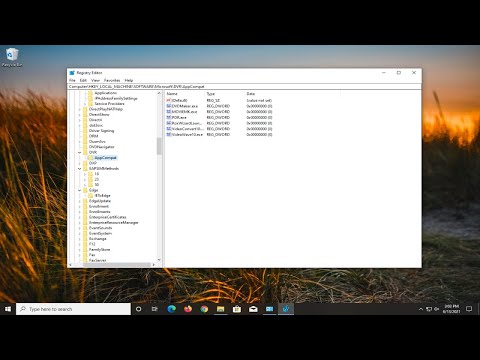Expand the FamilyStore key

pos(80,249)
